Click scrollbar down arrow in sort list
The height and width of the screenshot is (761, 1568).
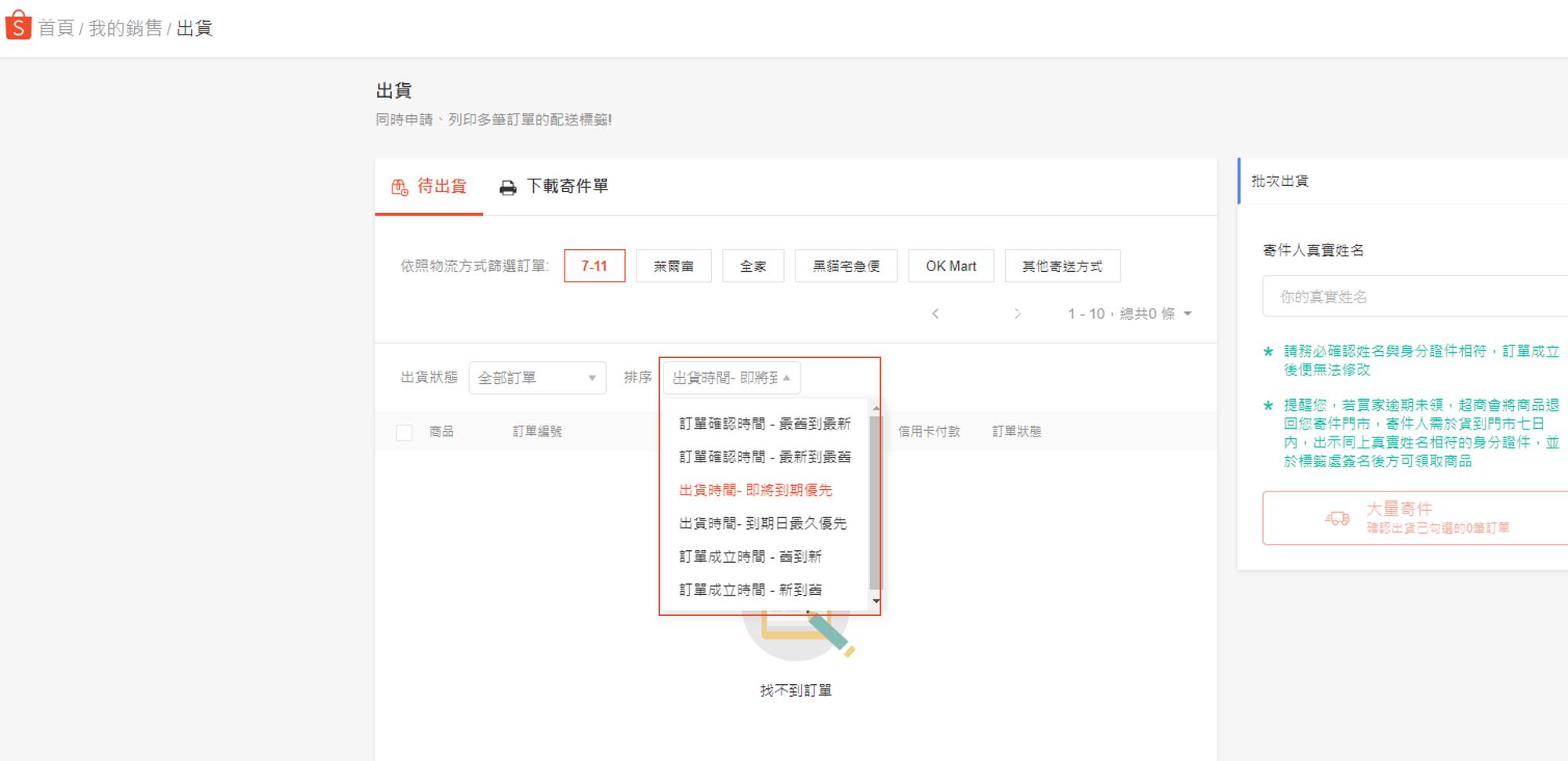click(876, 601)
